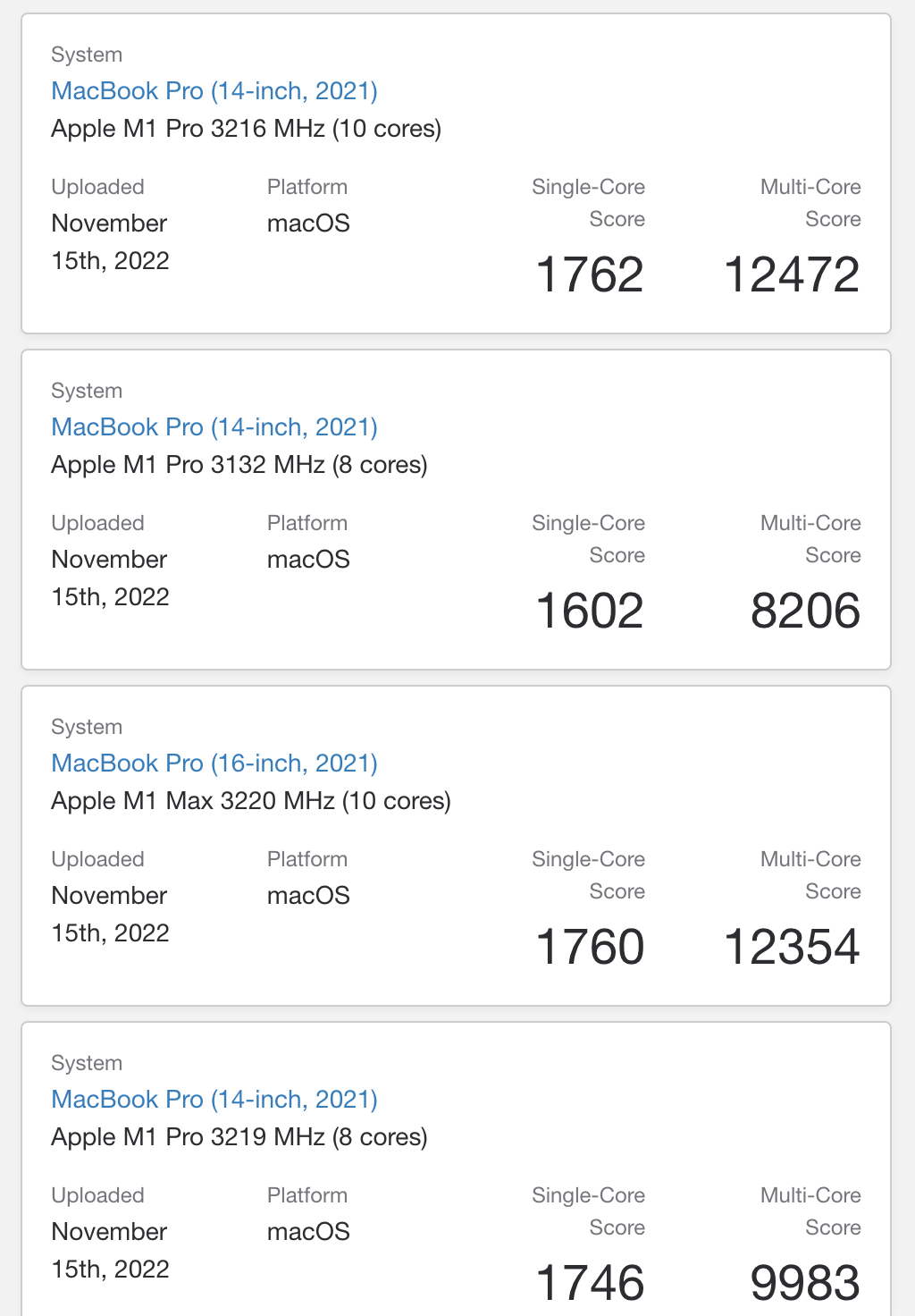Select the Apple M1 Max 3220 MHz text
915x1316 pixels.
250,801
